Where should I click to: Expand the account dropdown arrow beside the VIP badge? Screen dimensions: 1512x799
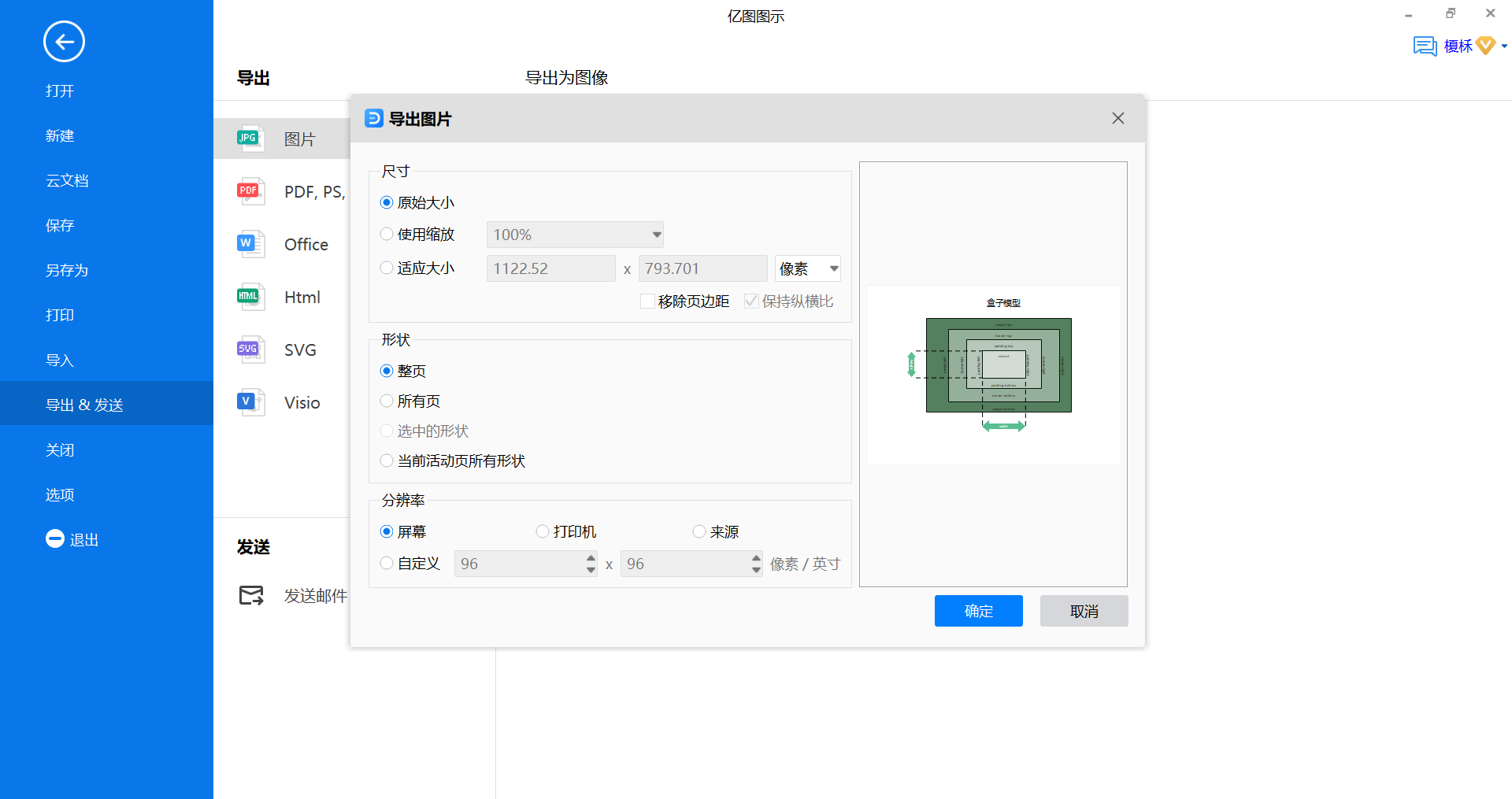coord(1504,46)
